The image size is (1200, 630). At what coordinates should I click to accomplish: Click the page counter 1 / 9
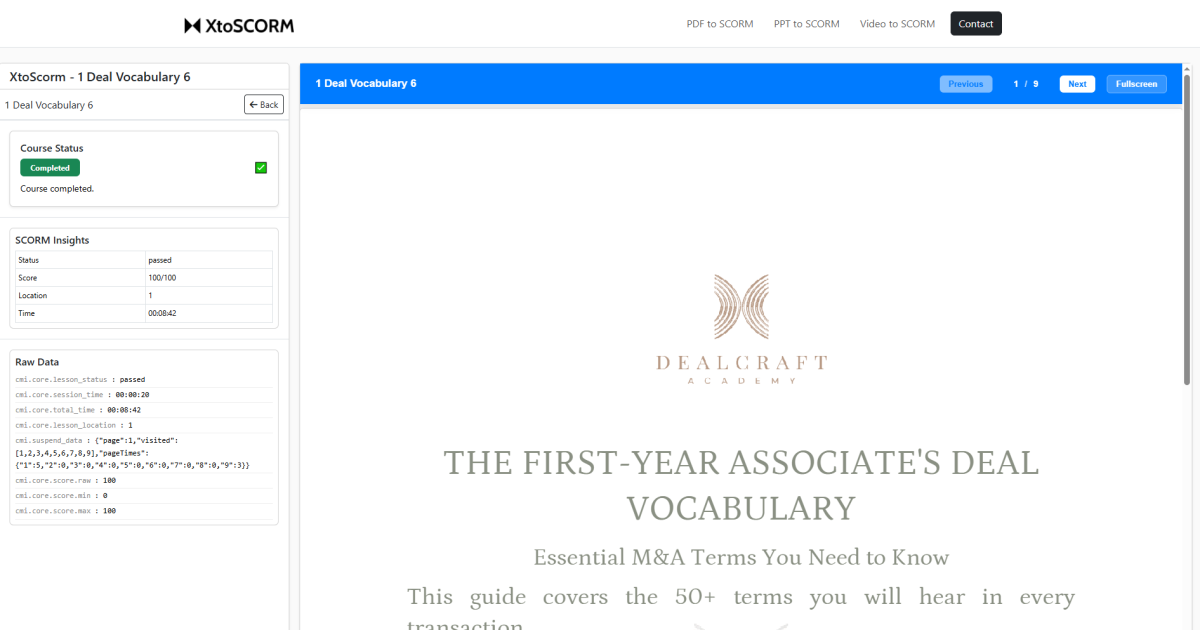click(1026, 84)
